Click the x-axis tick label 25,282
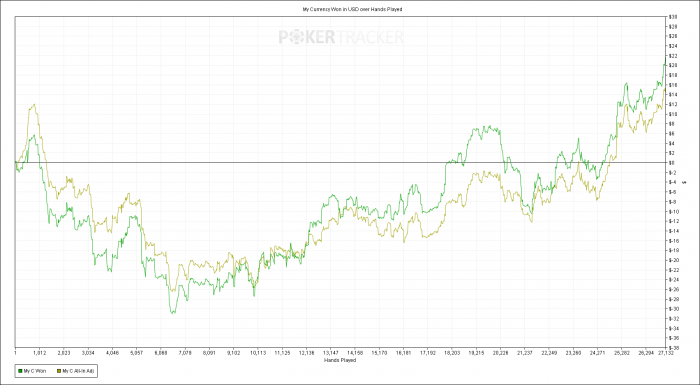This screenshot has height=385, width=700. [x=621, y=352]
